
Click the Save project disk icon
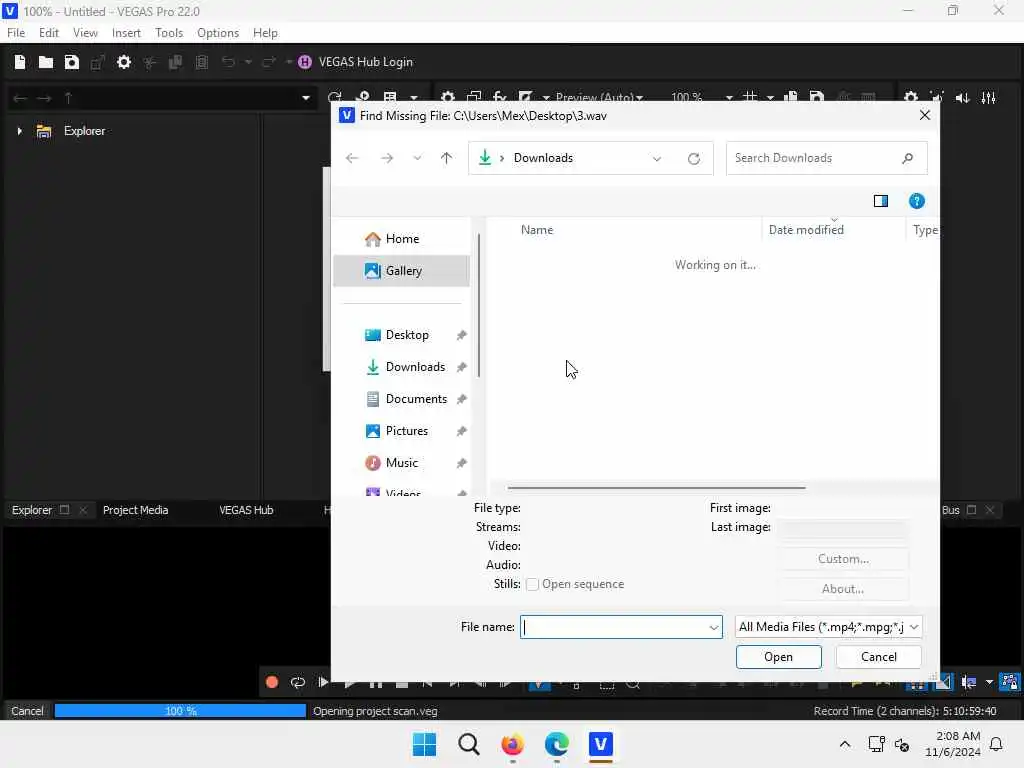click(72, 62)
